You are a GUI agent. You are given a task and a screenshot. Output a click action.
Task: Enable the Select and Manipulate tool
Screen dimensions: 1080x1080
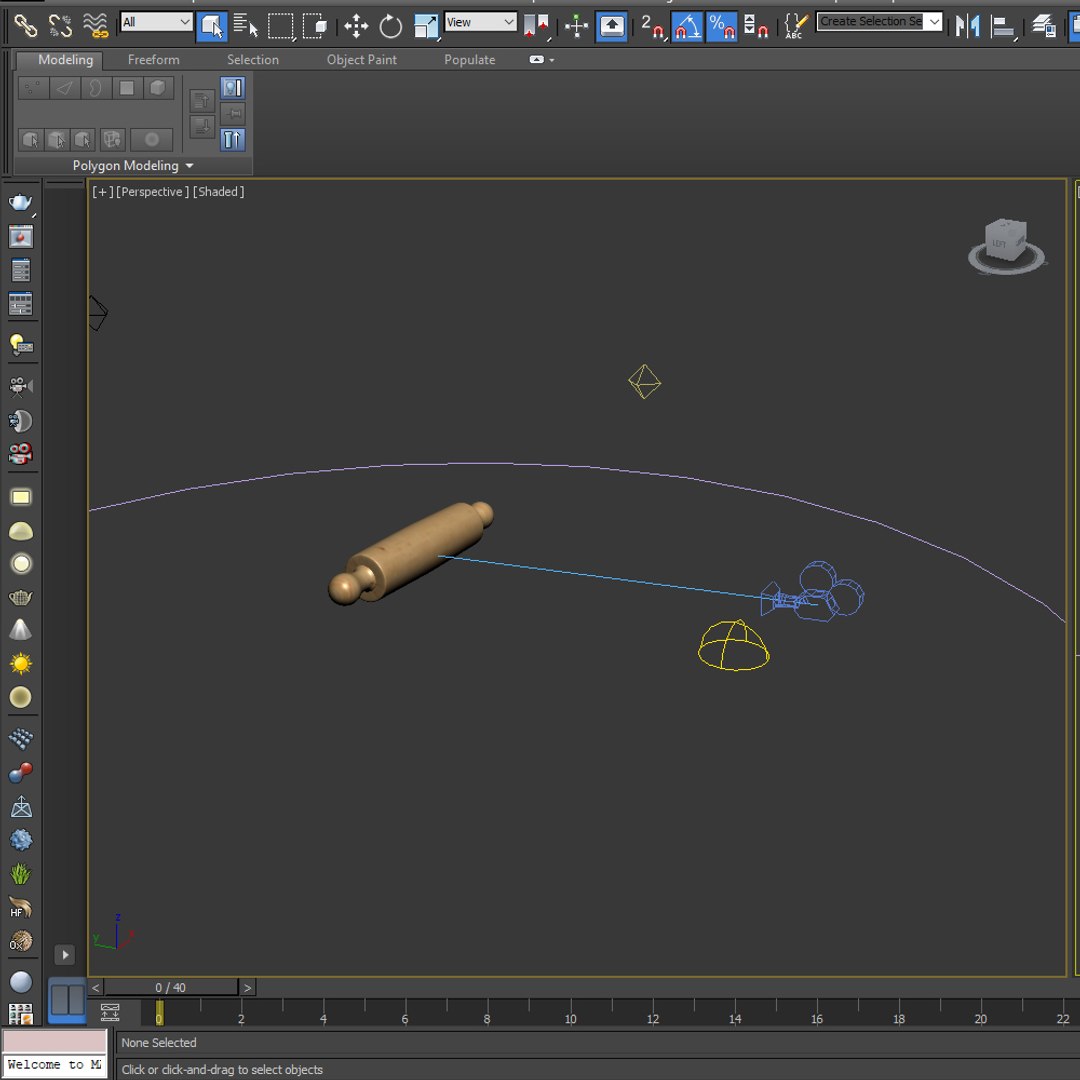coord(576,26)
